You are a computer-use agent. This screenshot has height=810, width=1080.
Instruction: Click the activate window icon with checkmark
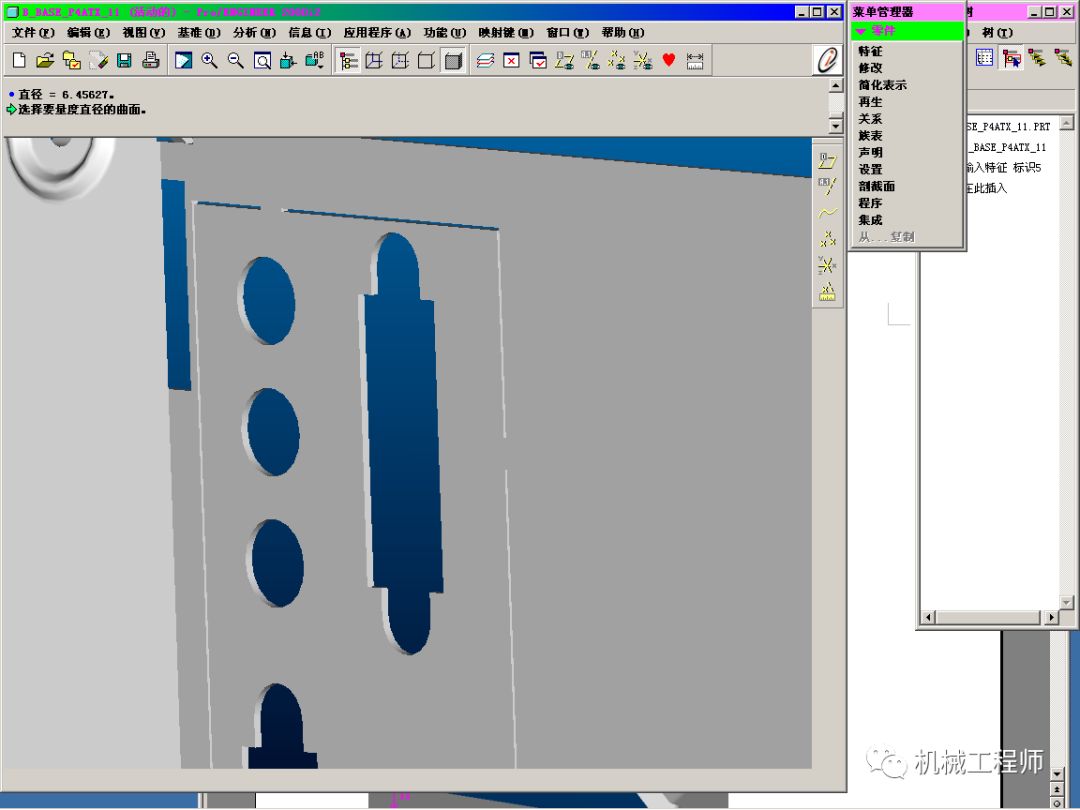(x=538, y=61)
